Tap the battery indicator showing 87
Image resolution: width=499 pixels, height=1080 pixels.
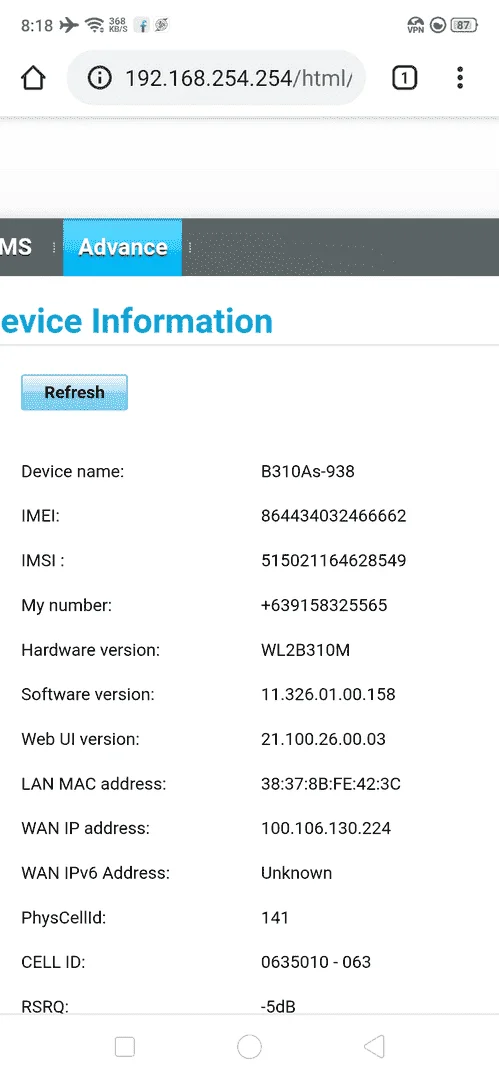pos(464,25)
